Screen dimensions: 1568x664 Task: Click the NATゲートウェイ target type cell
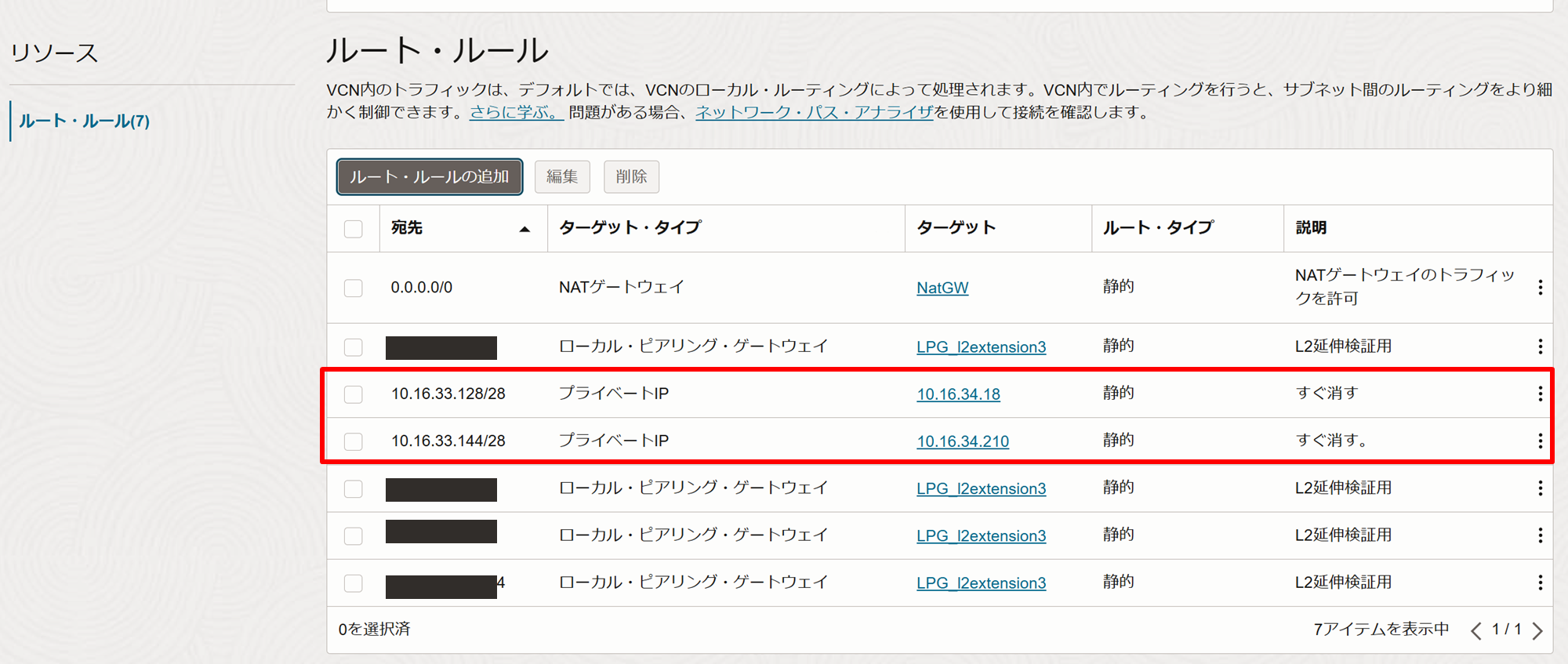tap(621, 287)
